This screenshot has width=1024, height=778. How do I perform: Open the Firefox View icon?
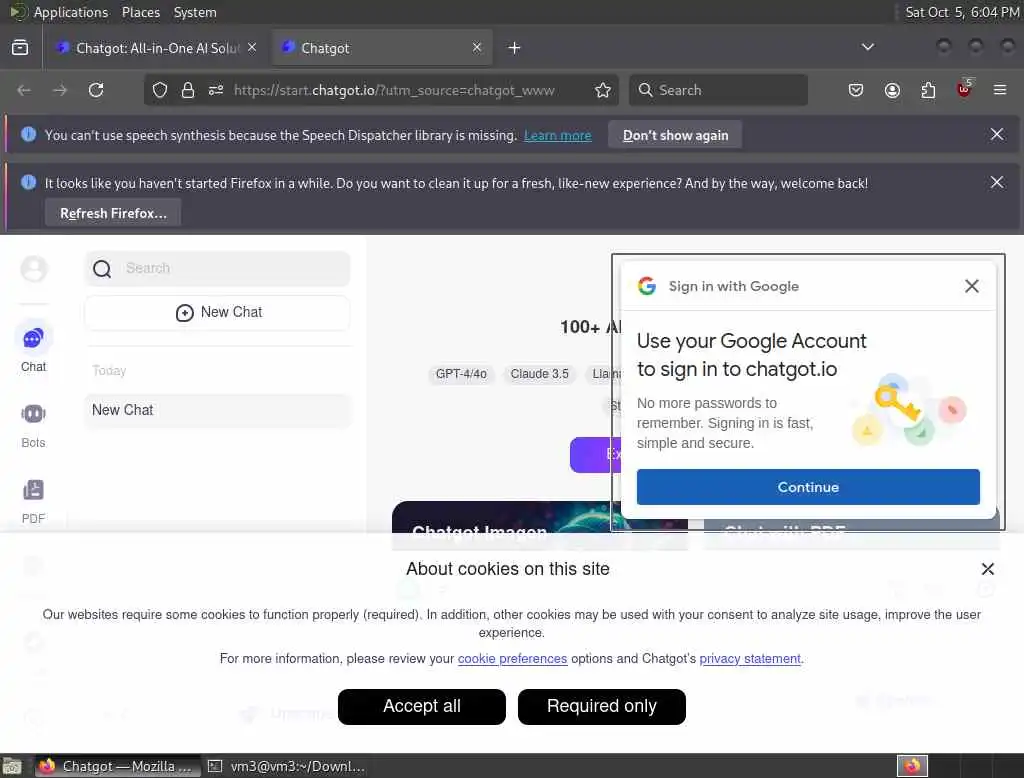click(x=20, y=48)
